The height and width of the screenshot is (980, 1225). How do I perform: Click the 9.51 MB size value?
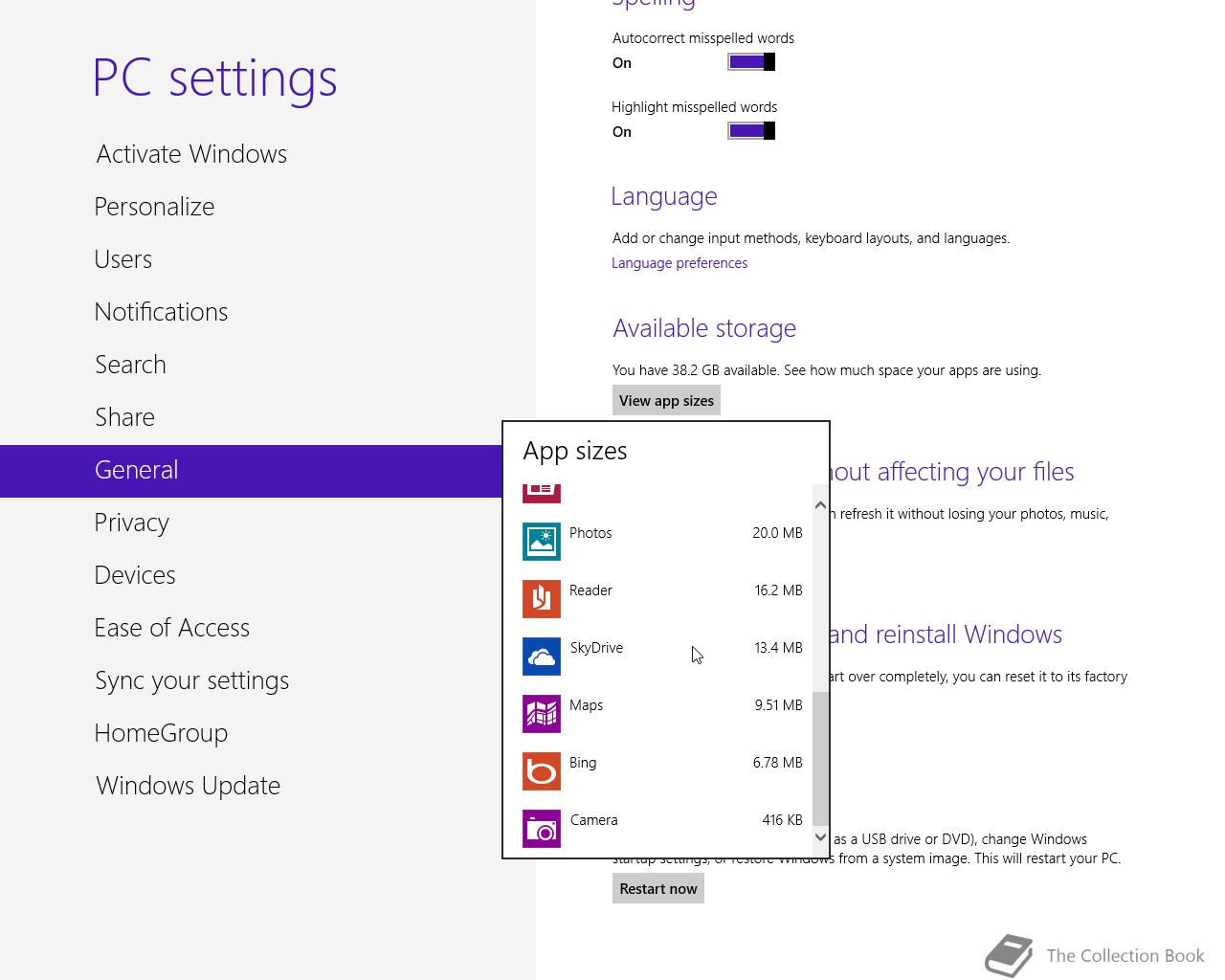click(x=778, y=705)
